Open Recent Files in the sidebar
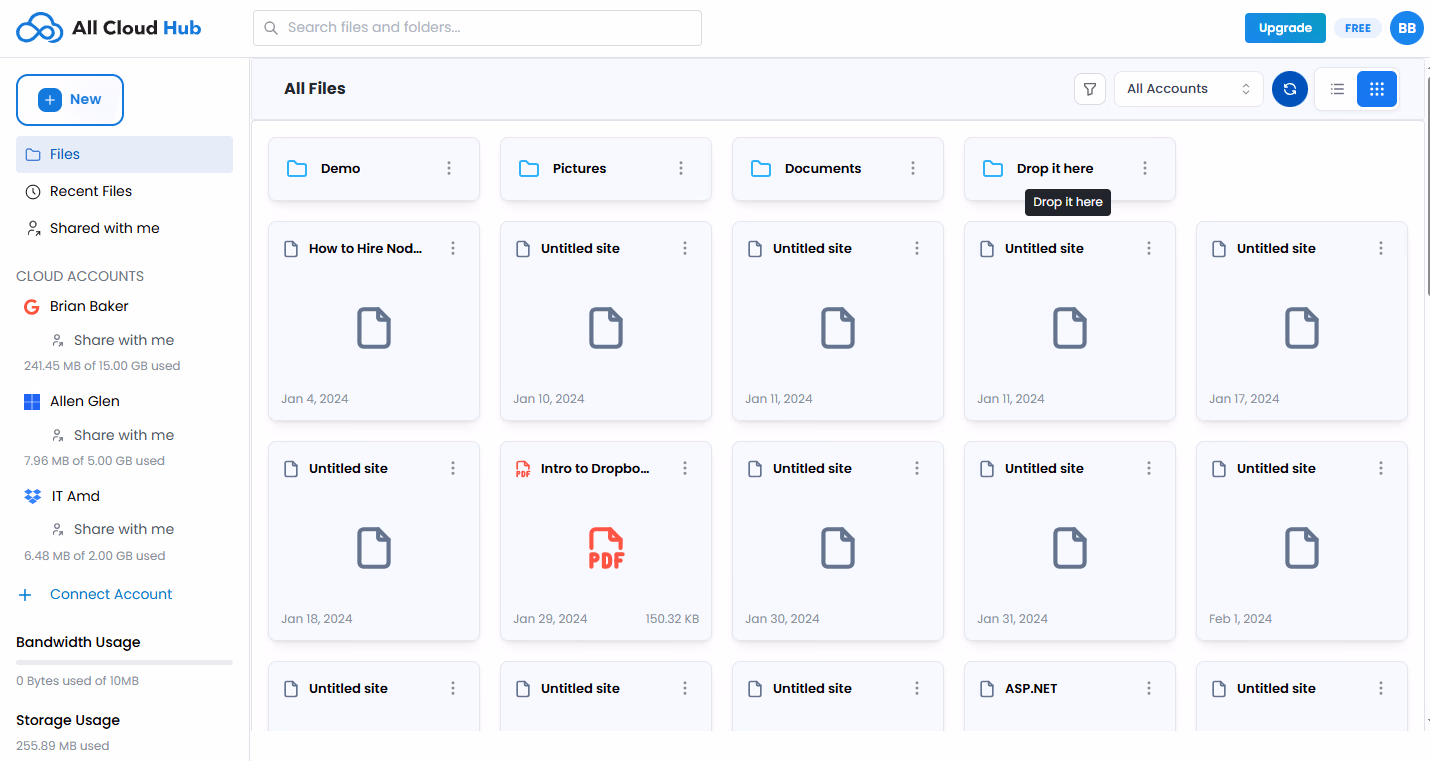1430x761 pixels. (91, 191)
